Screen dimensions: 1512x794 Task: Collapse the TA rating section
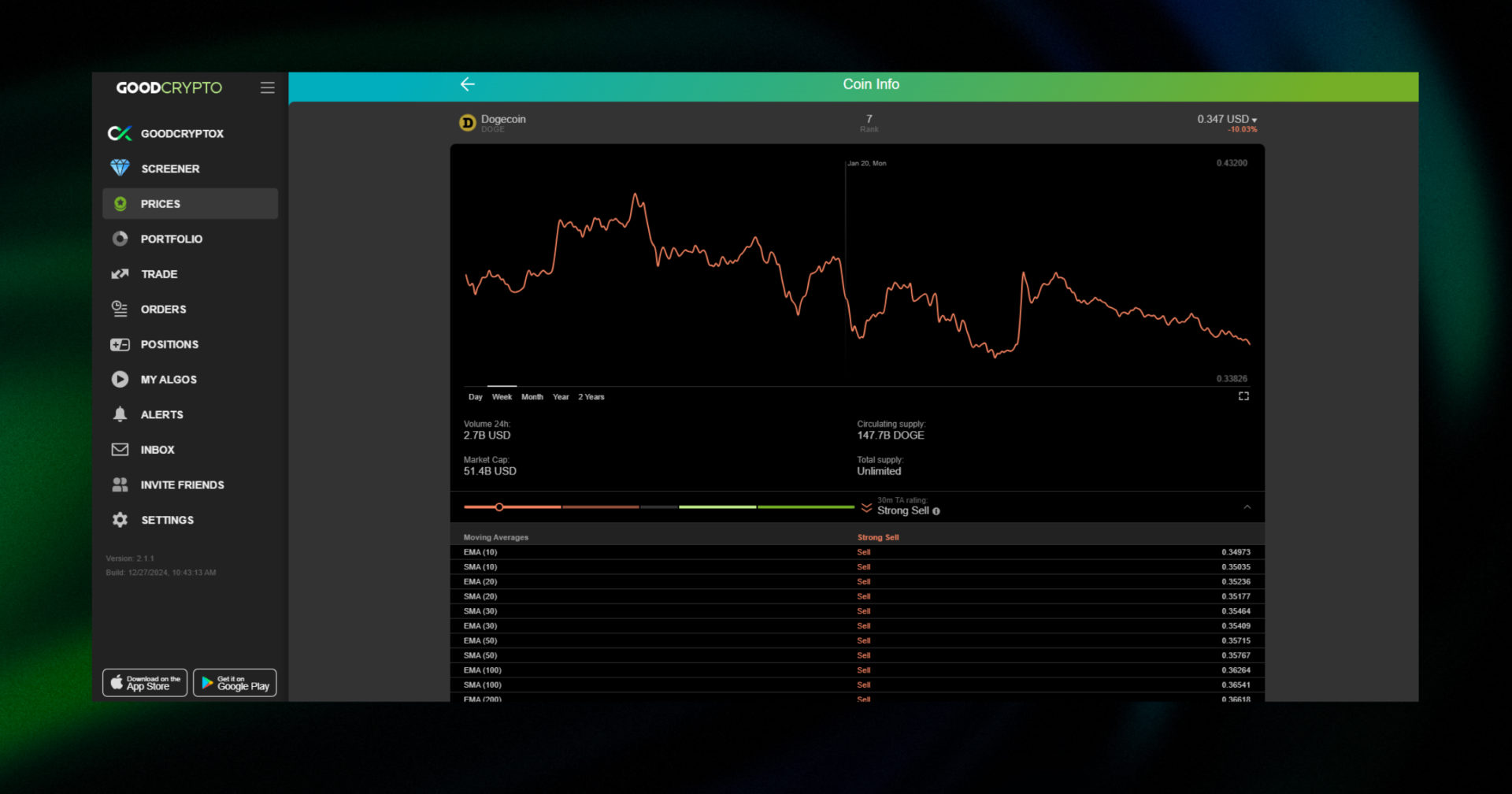[1247, 507]
